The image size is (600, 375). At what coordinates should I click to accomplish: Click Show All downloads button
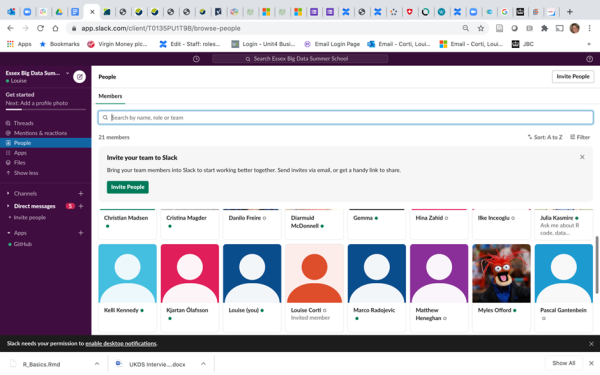click(564, 363)
